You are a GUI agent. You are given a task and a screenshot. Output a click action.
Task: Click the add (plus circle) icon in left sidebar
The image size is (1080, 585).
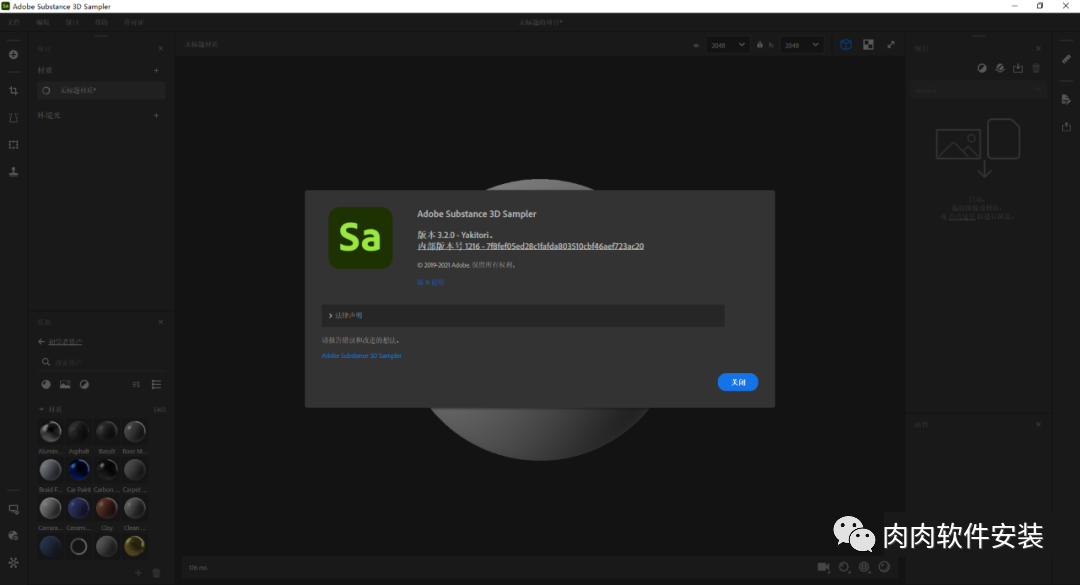(x=13, y=54)
